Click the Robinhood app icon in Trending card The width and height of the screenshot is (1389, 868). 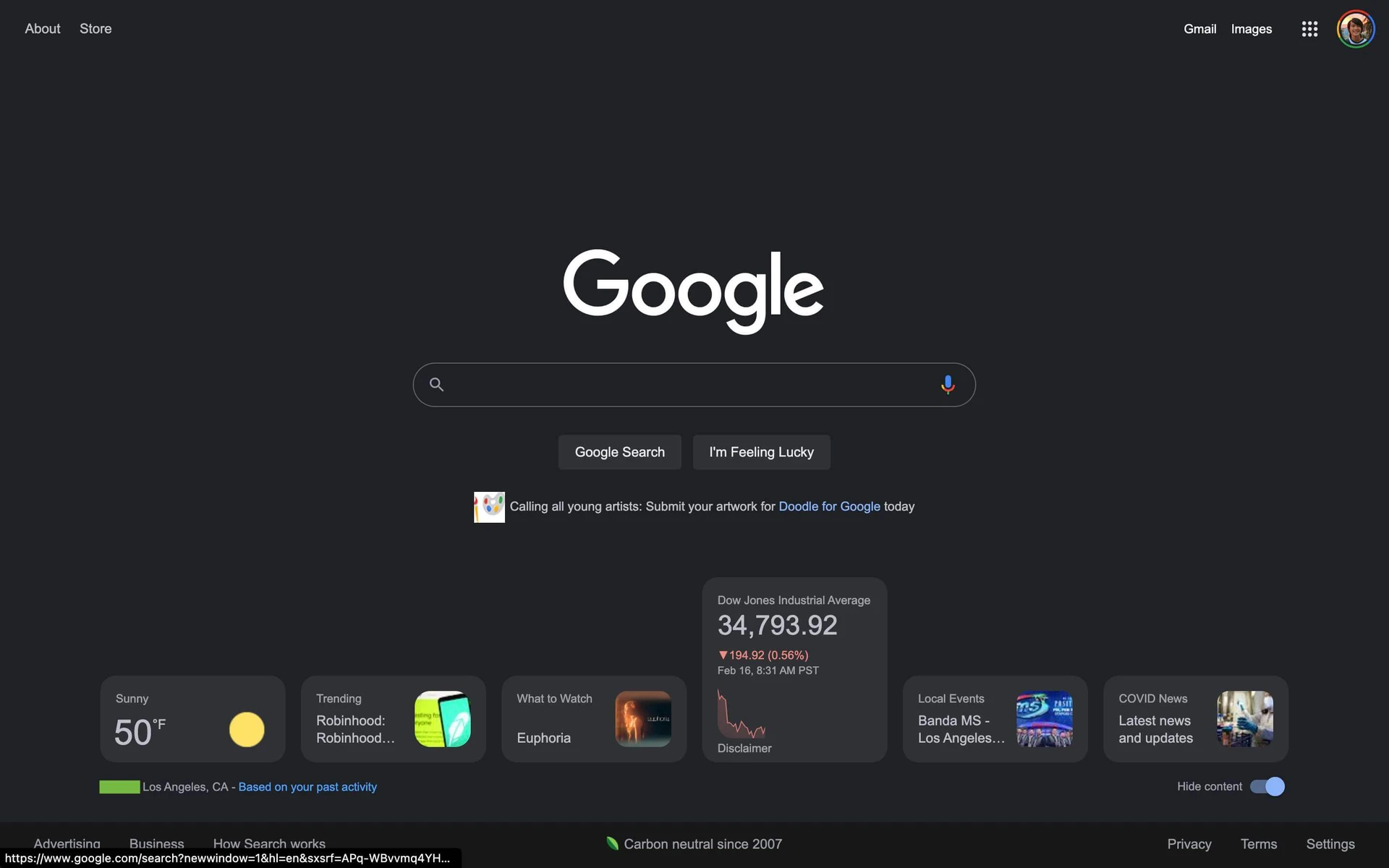(443, 719)
